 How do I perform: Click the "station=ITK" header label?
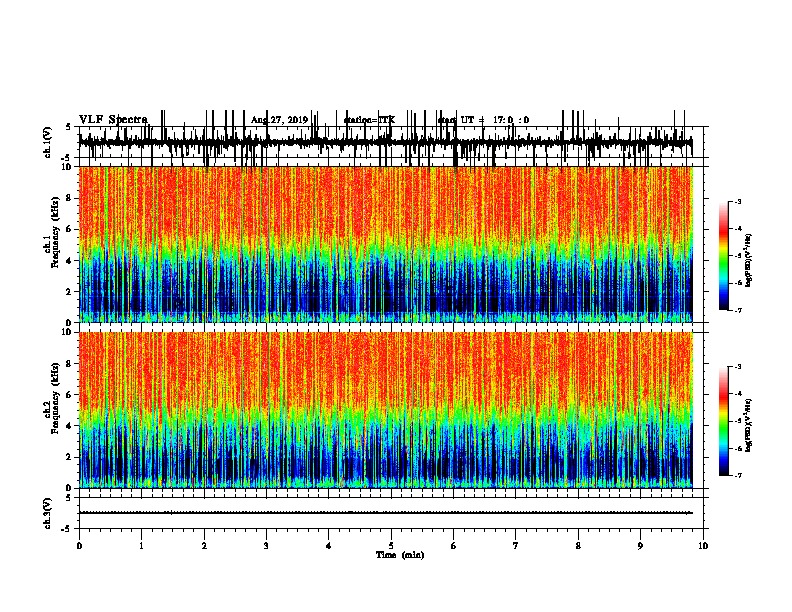[369, 120]
